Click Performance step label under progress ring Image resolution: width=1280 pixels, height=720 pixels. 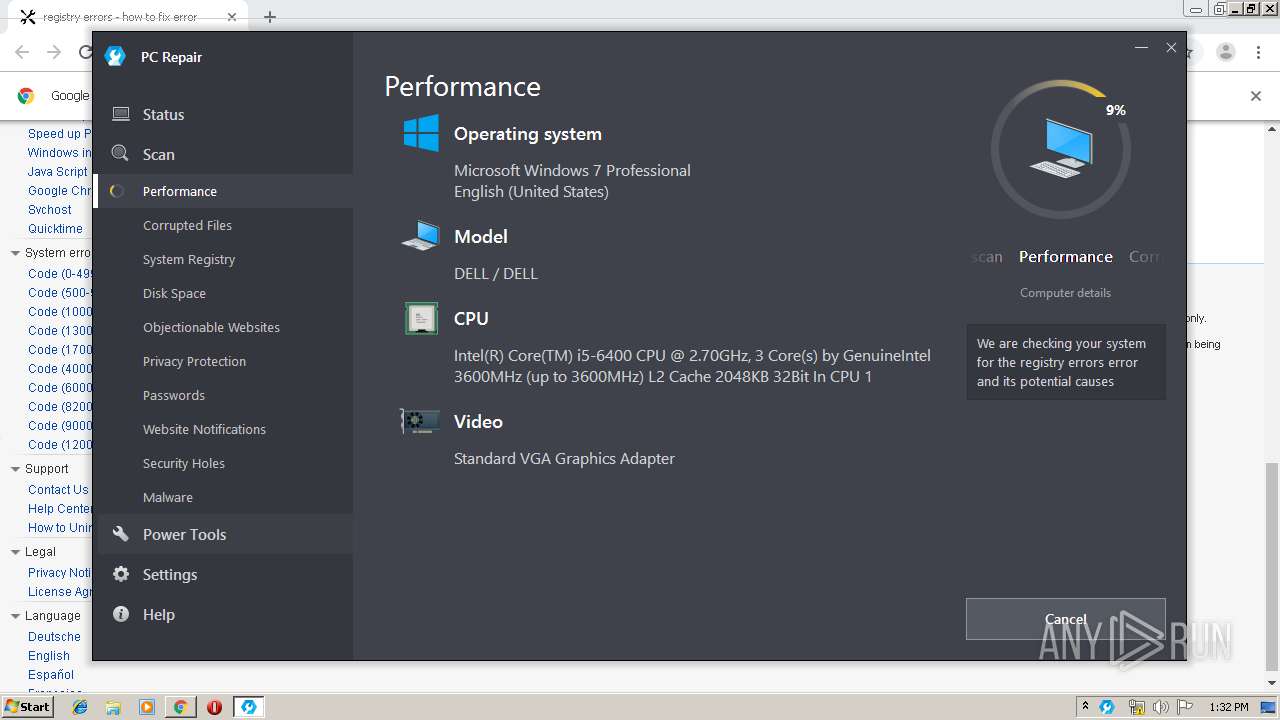[x=1066, y=257]
